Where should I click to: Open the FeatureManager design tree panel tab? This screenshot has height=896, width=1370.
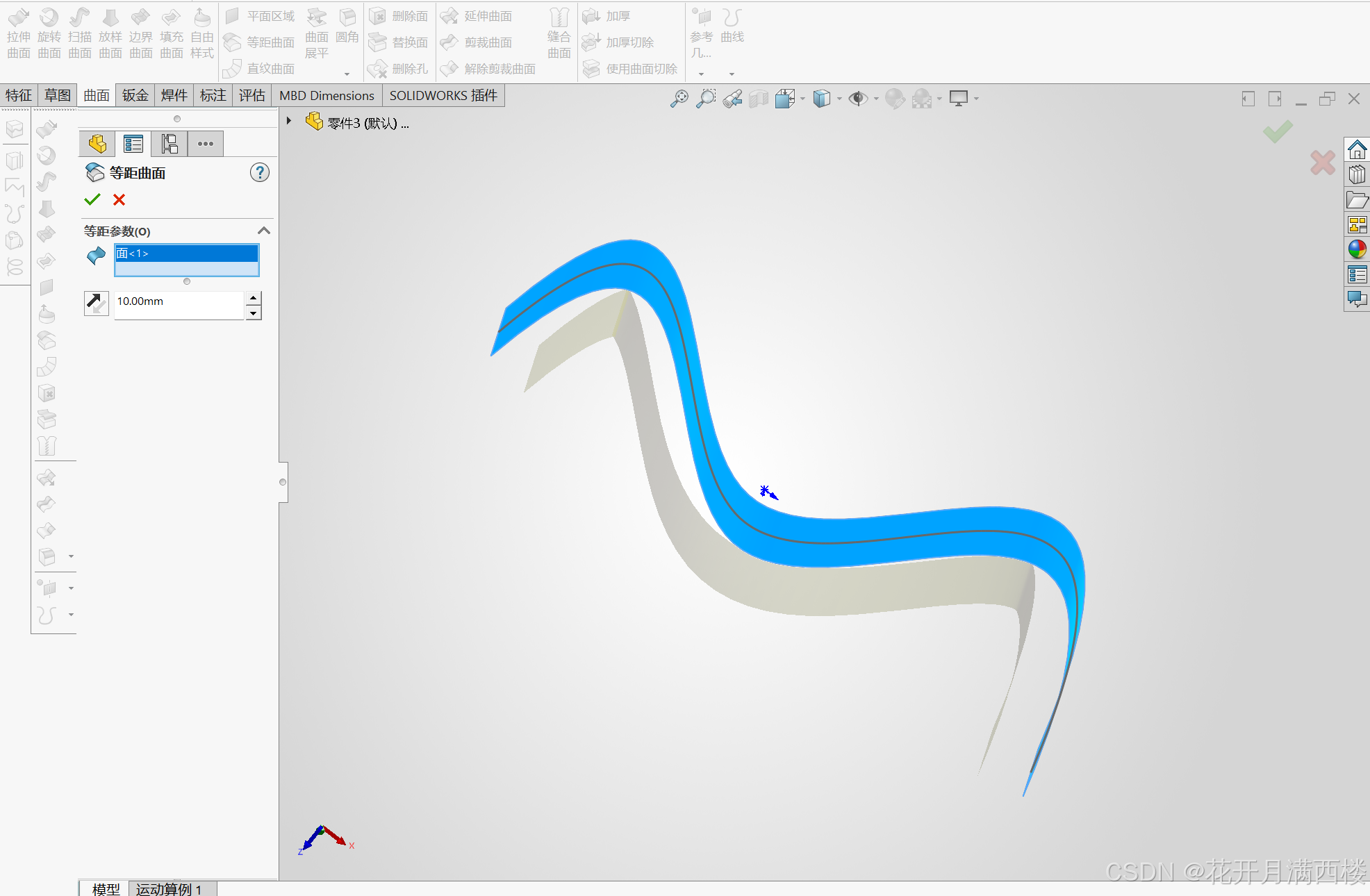97,144
